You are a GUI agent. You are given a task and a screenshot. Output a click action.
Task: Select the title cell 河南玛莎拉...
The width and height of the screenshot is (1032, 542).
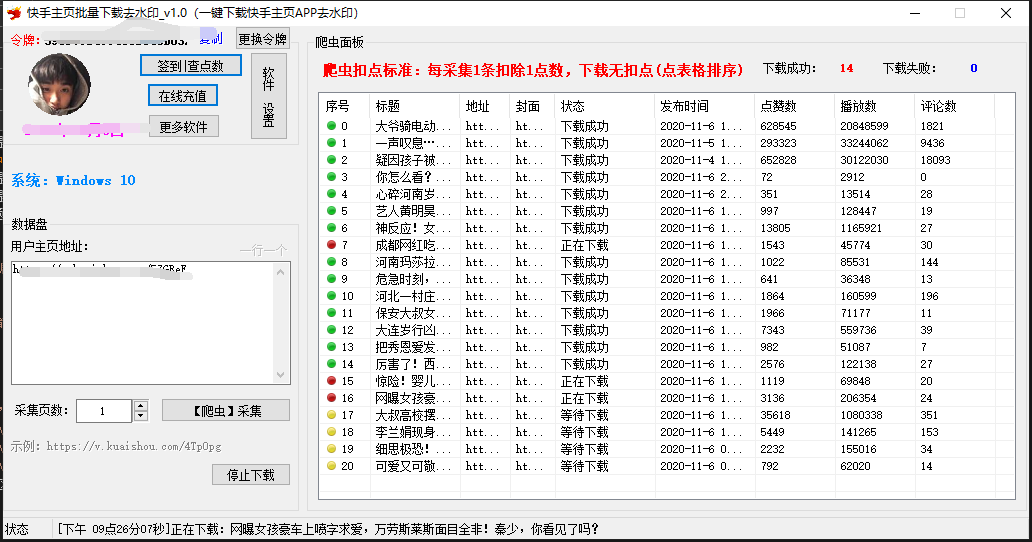[x=413, y=262]
